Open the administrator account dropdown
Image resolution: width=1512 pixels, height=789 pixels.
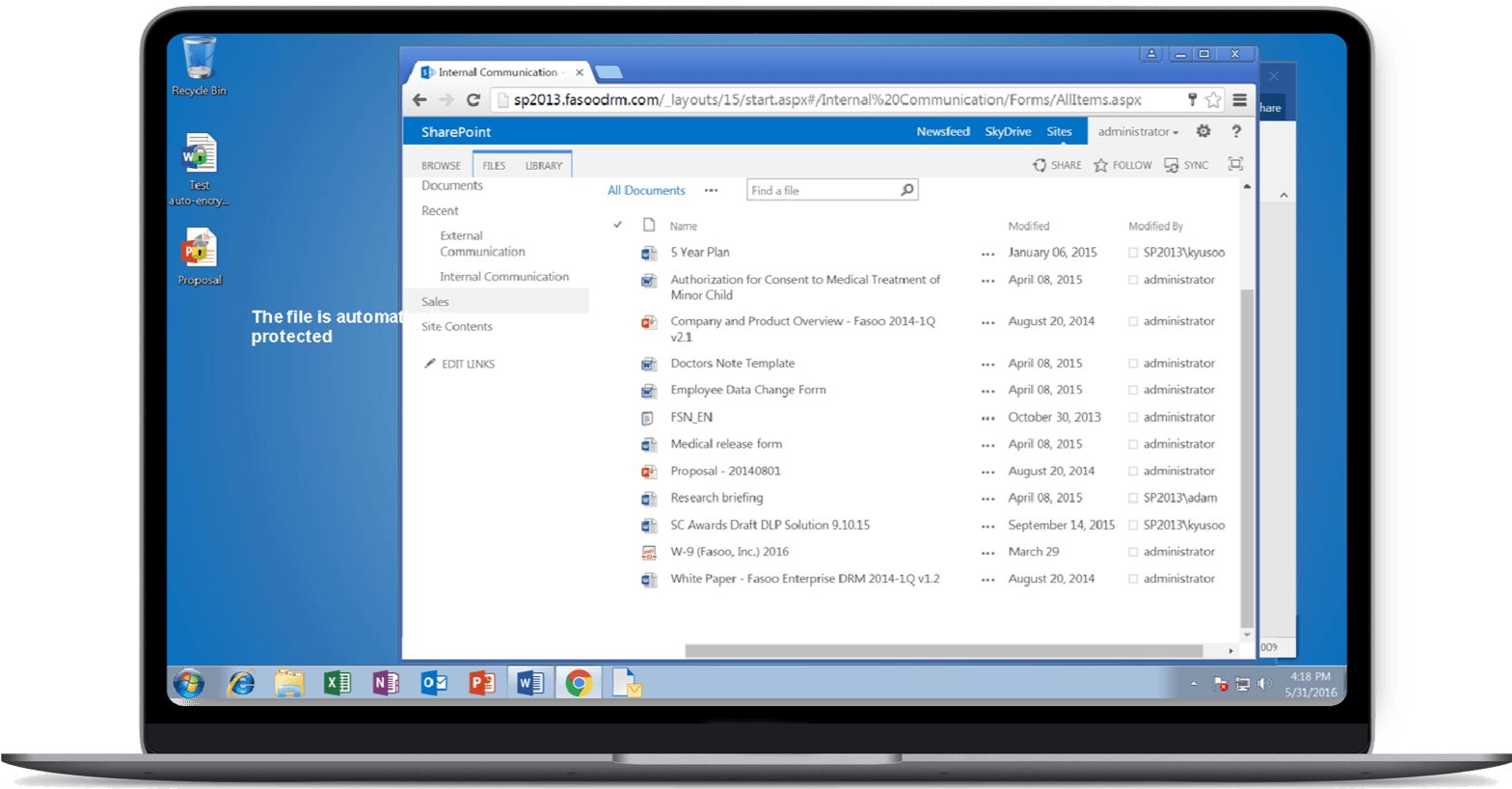coord(1138,131)
